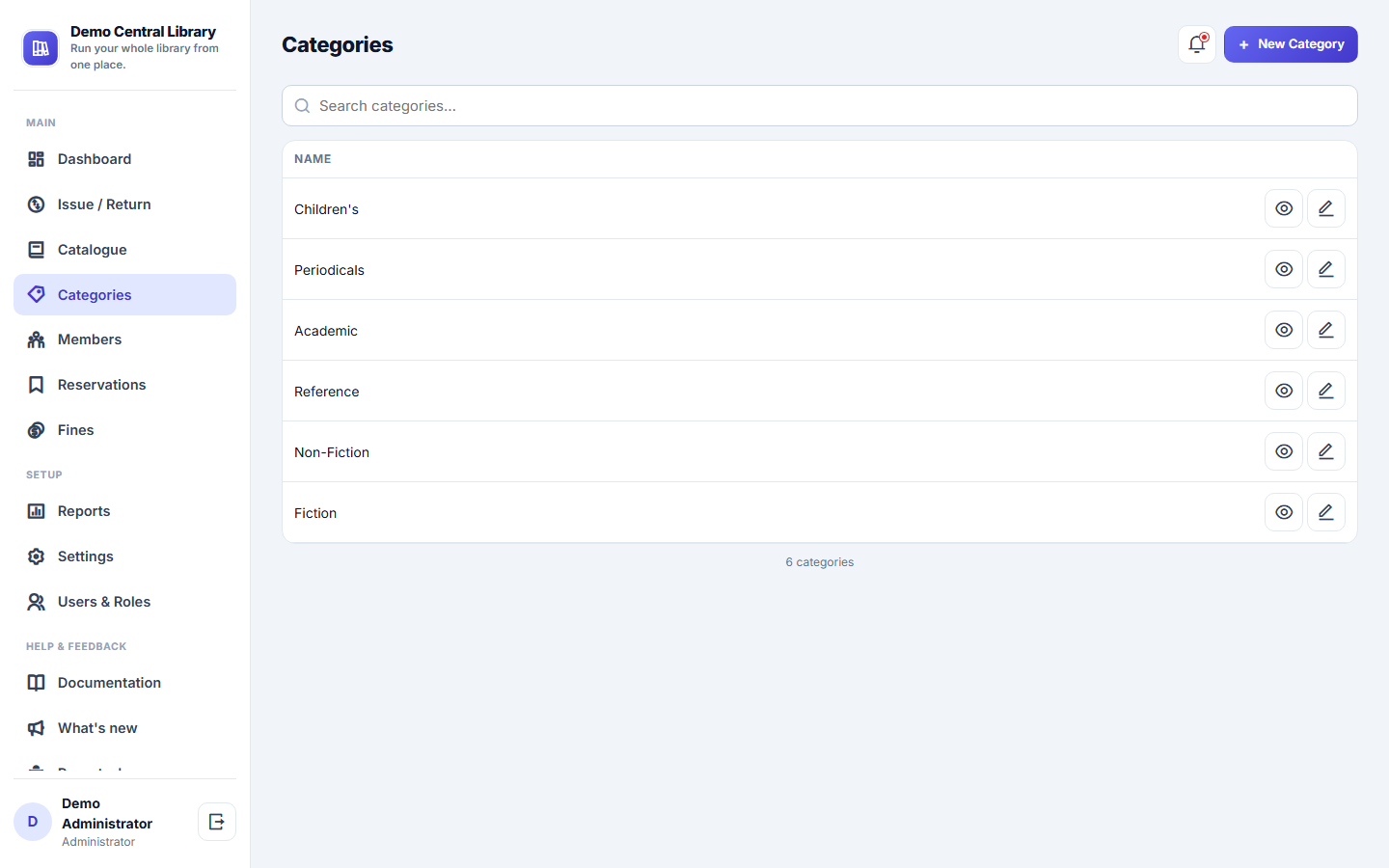1389x868 pixels.
Task: Select Categories in sidebar
Action: [124, 295]
